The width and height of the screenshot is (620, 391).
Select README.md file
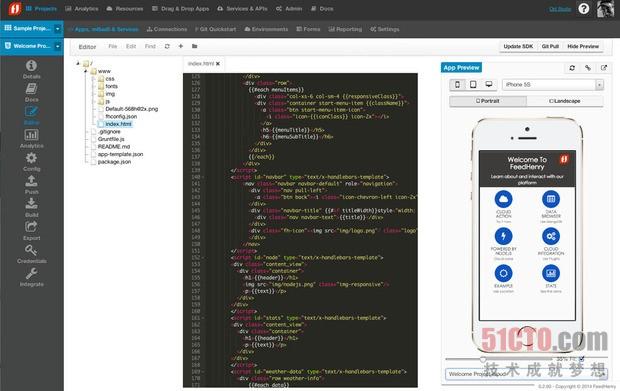click(x=114, y=146)
